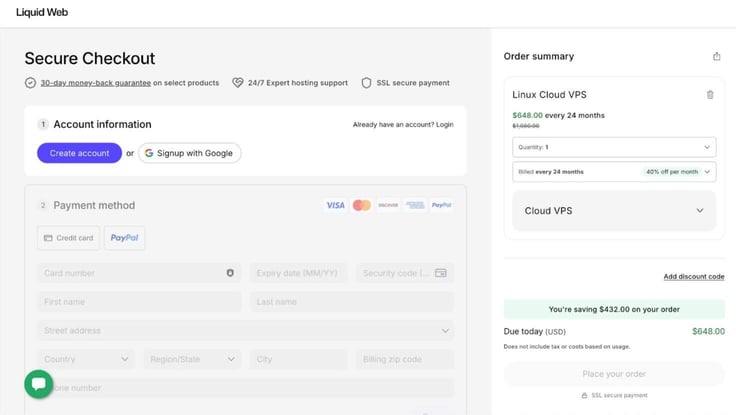736x415 pixels.
Task: Click the You're saving $432.00 banner
Action: (x=614, y=309)
